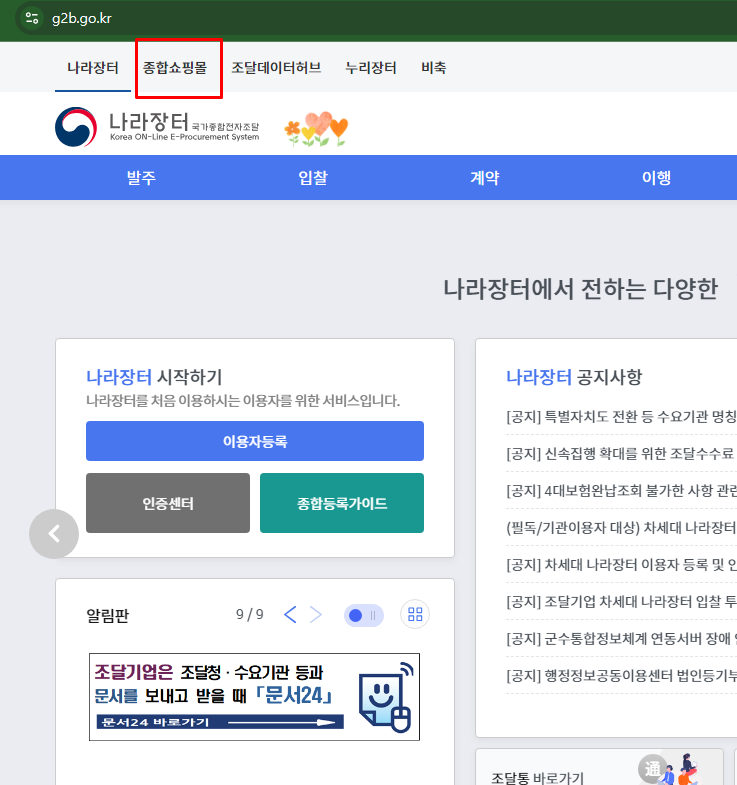Open the 이행 menu
This screenshot has height=785, width=737.
[x=656, y=178]
